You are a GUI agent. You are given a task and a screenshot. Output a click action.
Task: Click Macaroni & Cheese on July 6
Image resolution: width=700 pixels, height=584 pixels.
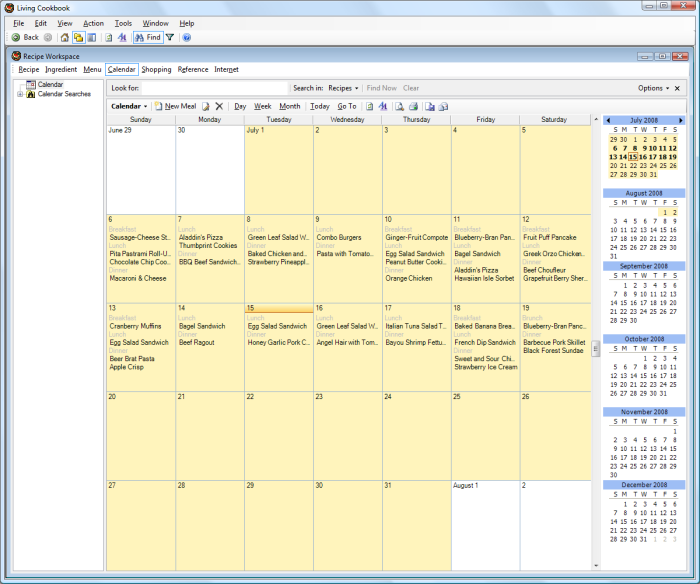[138, 278]
